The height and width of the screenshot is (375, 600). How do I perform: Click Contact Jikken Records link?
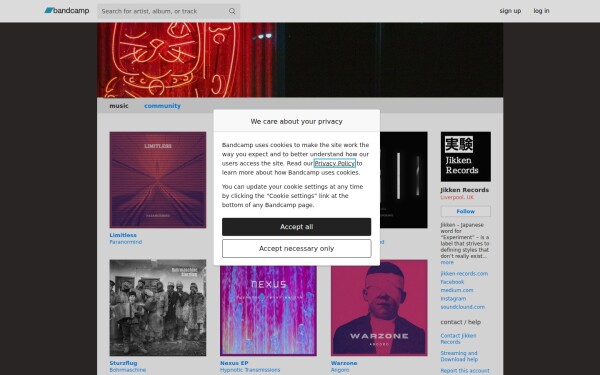[x=458, y=339]
